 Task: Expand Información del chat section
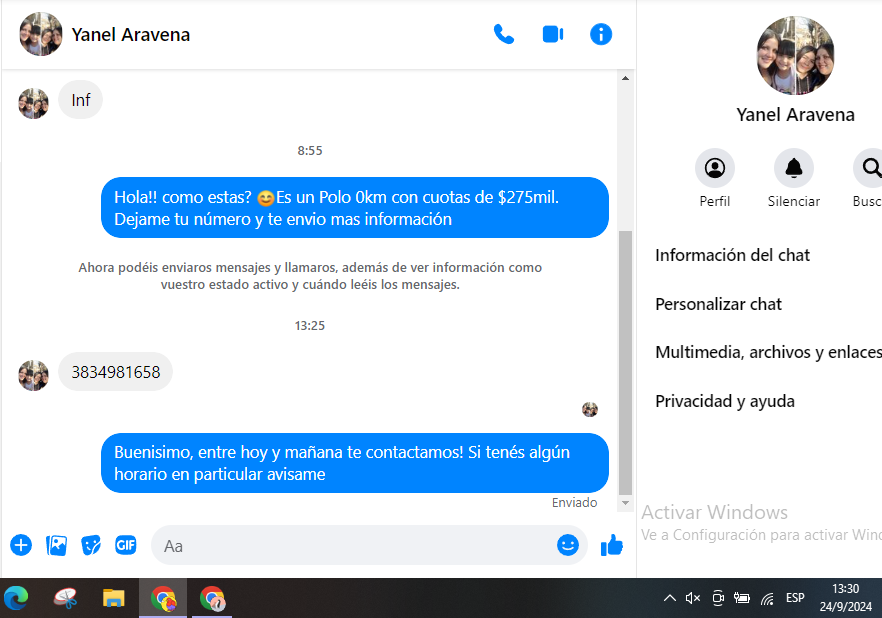[x=733, y=255]
